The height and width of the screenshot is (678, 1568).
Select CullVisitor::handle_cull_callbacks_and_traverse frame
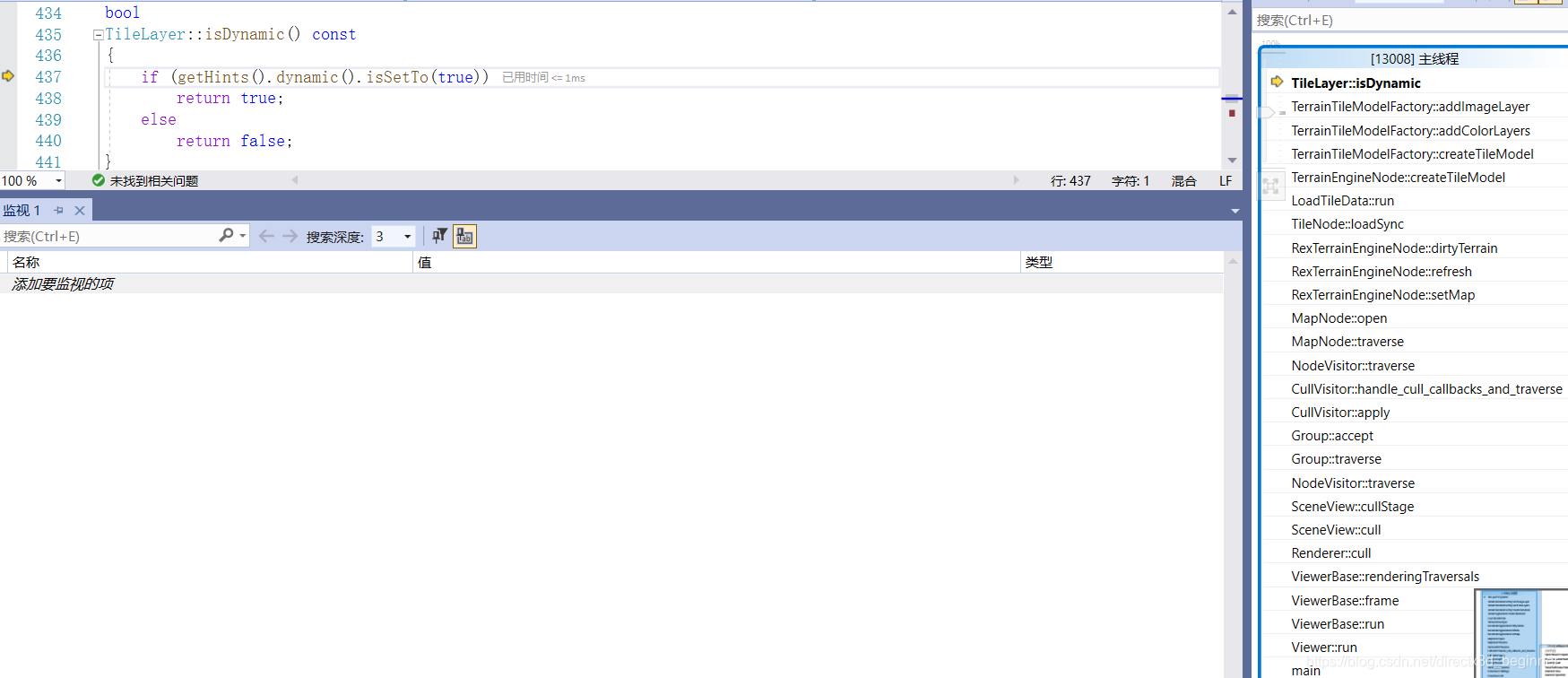click(x=1426, y=389)
